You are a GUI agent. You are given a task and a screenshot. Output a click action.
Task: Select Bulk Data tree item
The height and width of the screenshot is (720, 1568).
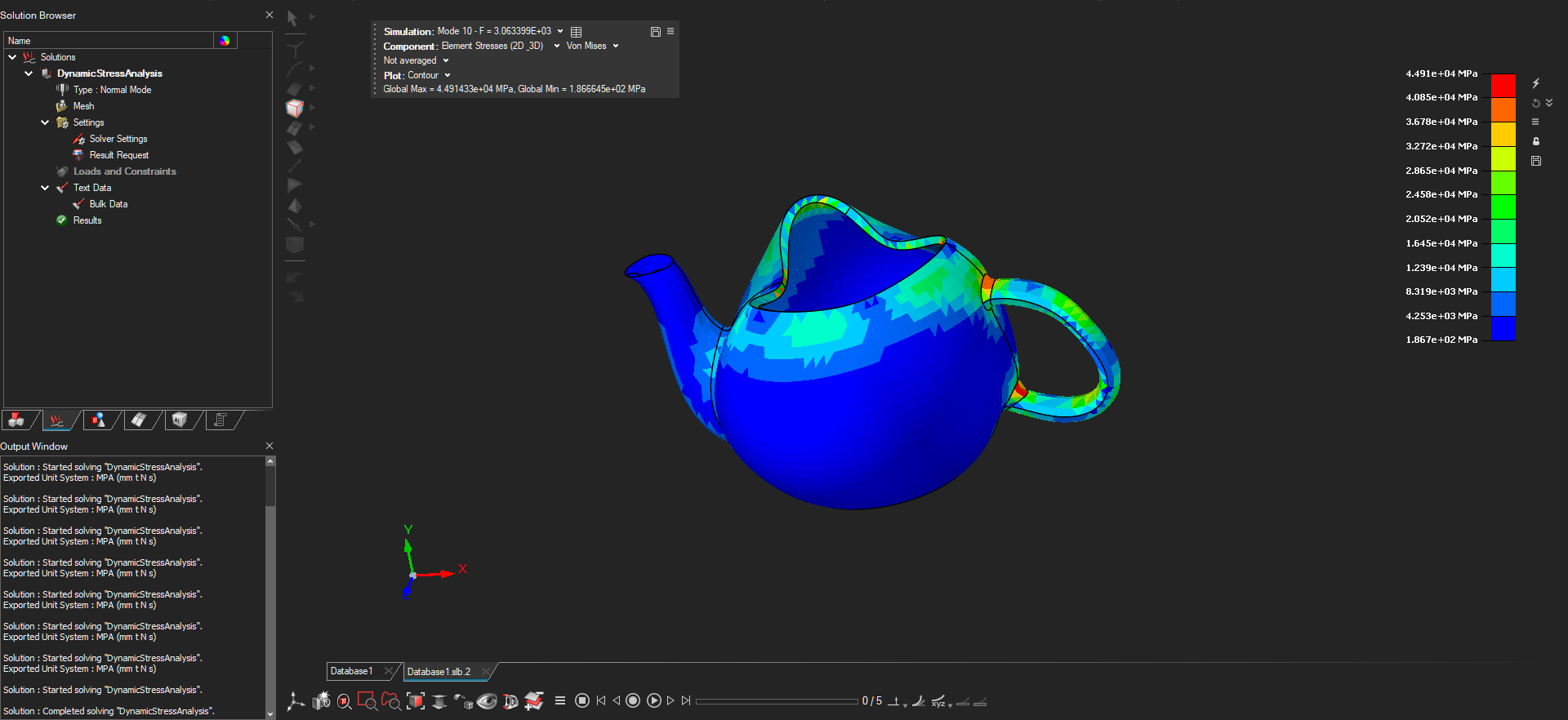109,204
